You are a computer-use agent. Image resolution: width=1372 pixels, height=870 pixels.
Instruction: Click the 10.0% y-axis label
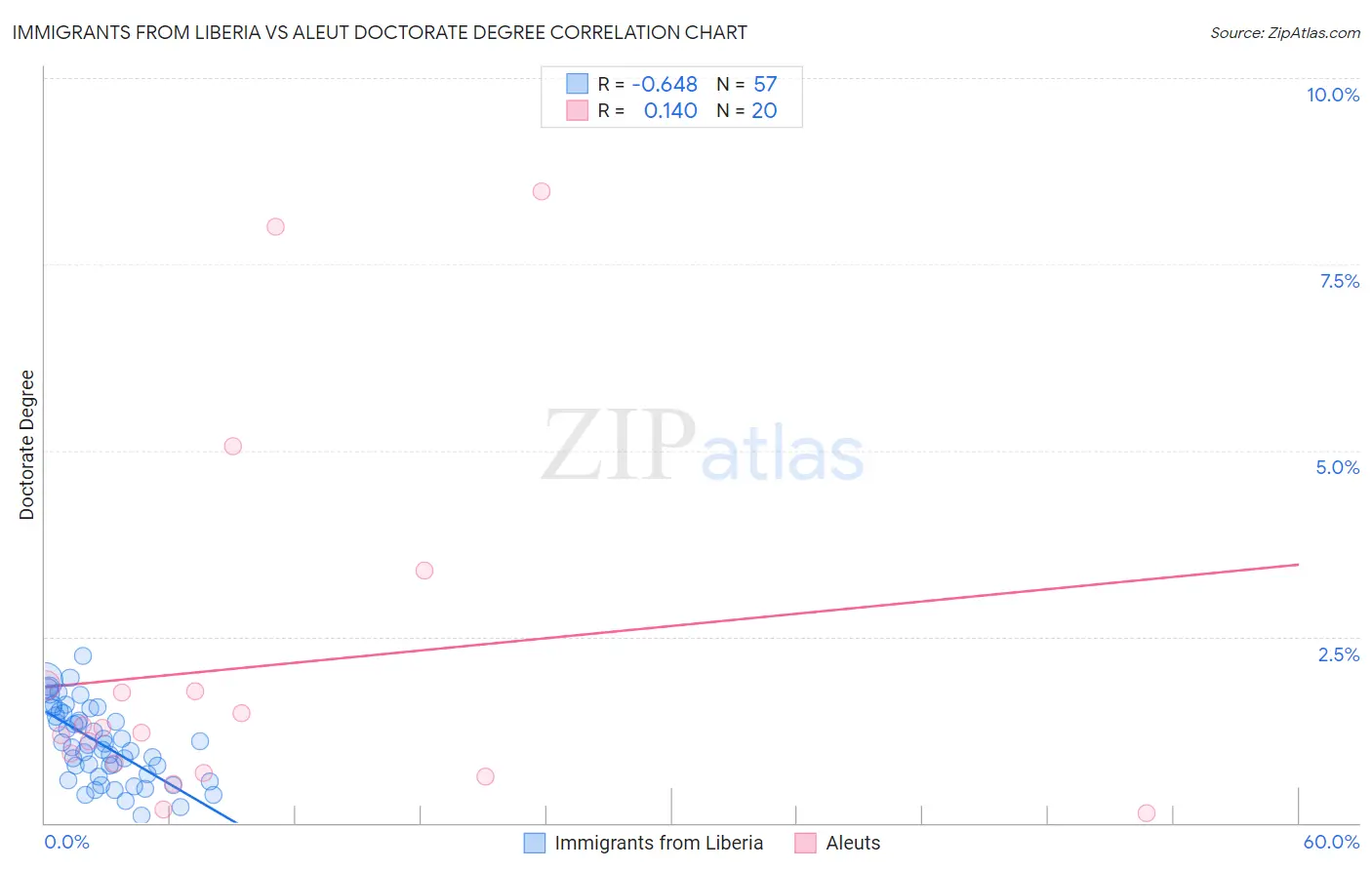point(1333,95)
